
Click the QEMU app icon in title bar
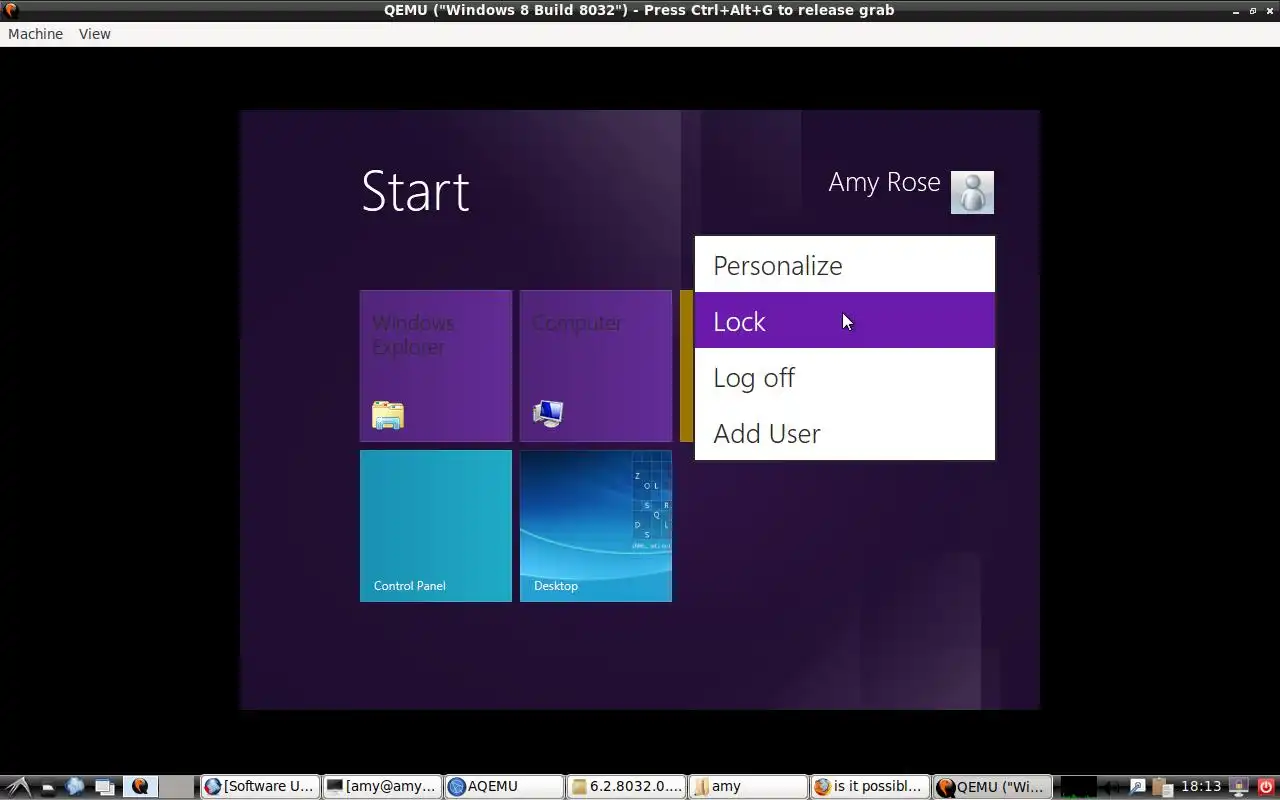click(11, 10)
